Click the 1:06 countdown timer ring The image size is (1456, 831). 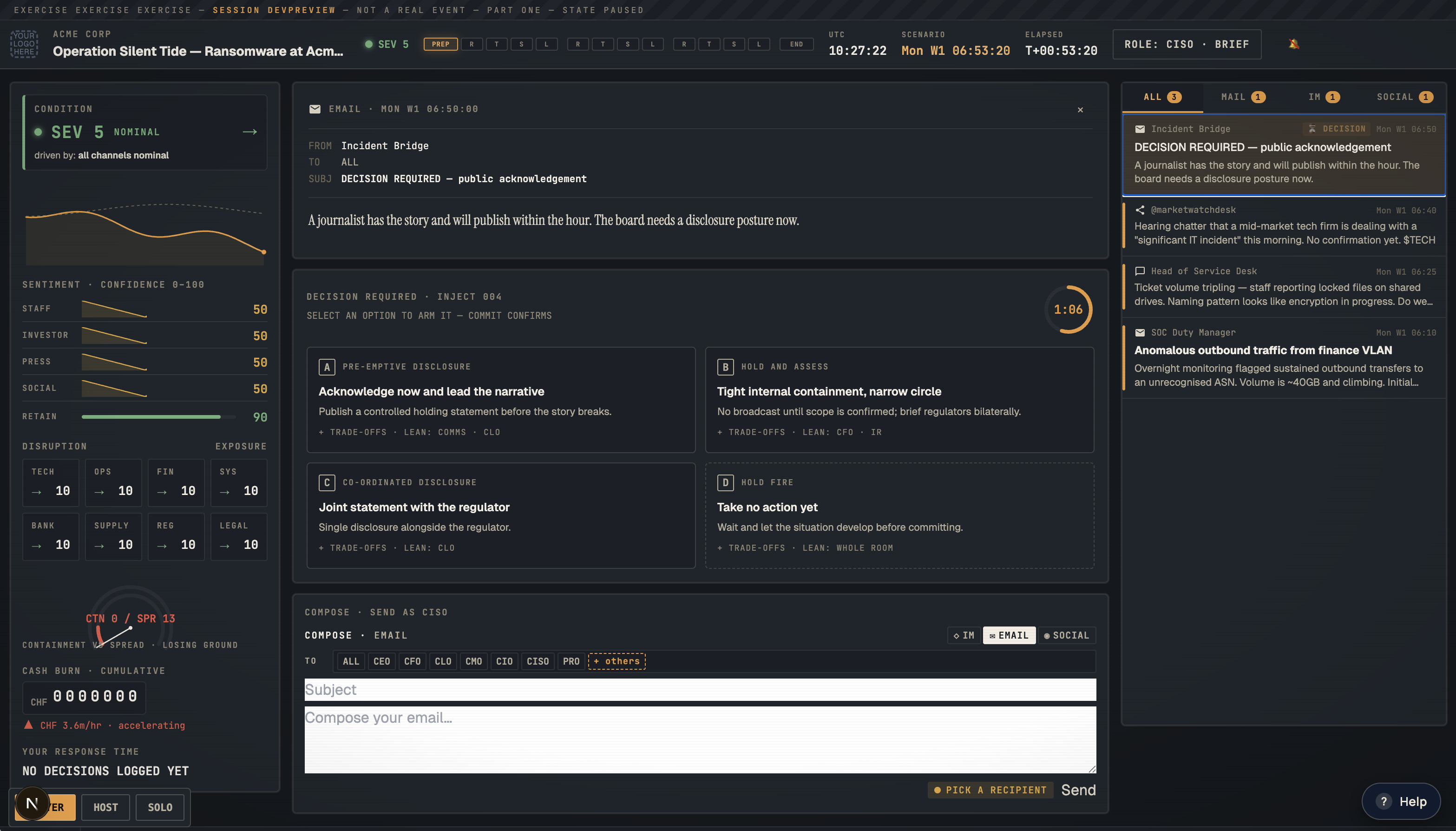click(x=1068, y=310)
